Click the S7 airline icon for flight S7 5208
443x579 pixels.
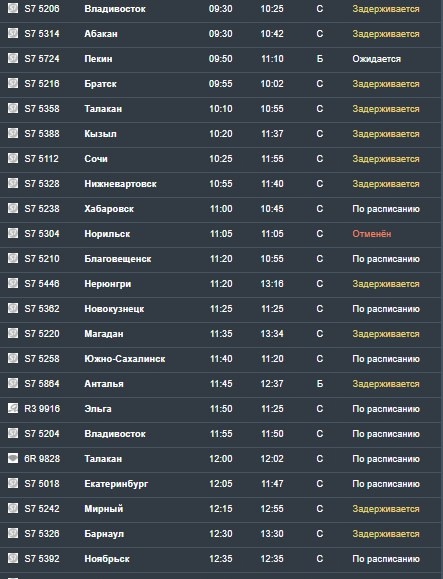(13, 8)
